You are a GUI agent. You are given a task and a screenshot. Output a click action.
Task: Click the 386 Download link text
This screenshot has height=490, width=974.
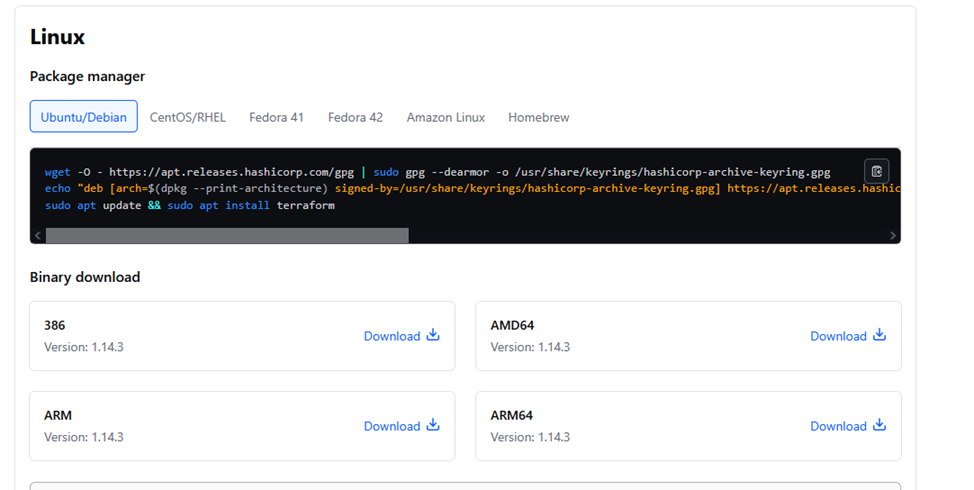[x=392, y=336]
